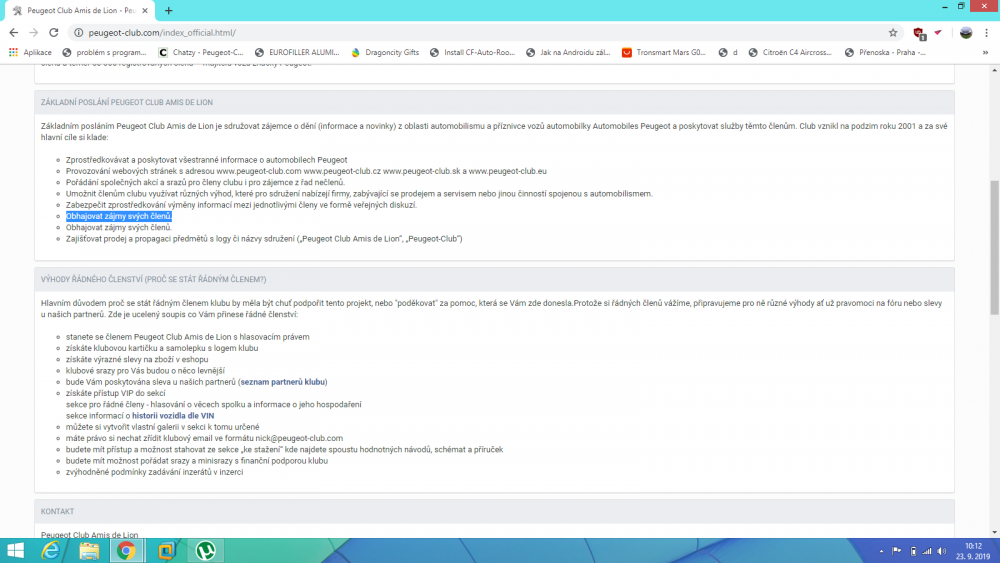Click 'získáte přístup VIP do sekcí' item
Image resolution: width=1000 pixels, height=563 pixels.
tap(115, 393)
